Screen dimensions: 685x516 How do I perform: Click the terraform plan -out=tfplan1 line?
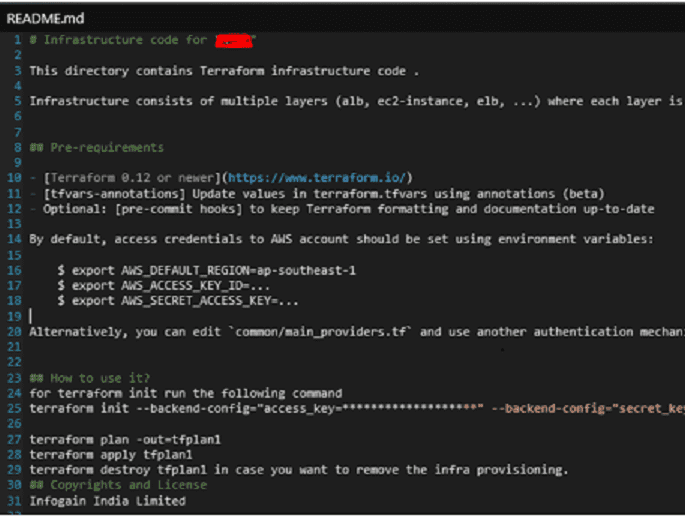125,440
